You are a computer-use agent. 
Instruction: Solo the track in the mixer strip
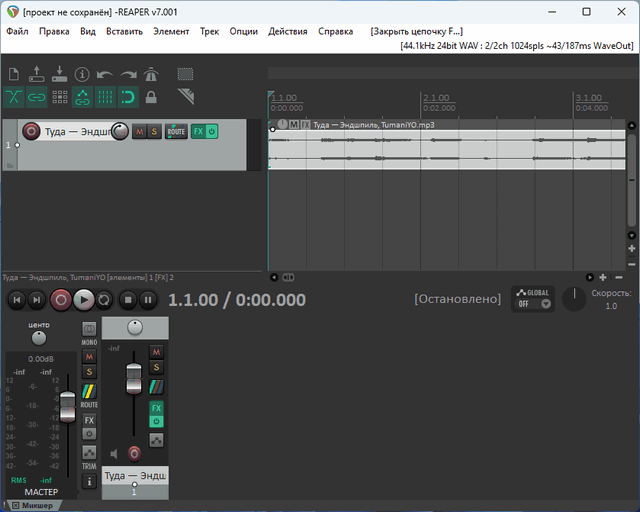pos(156,369)
